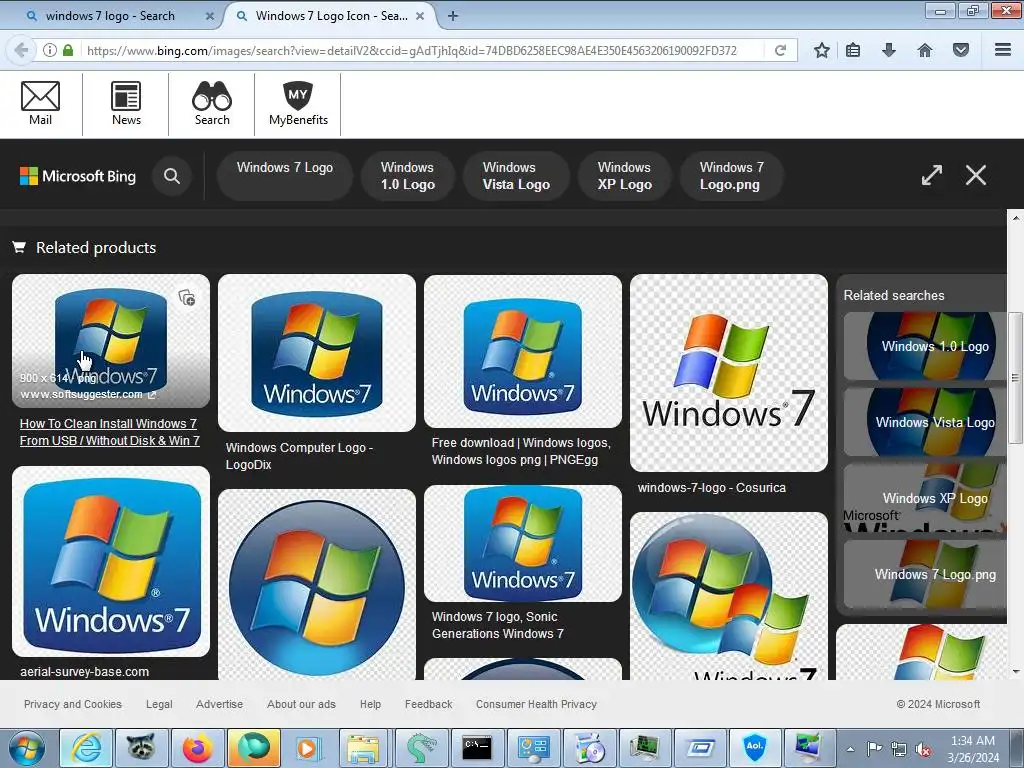
Task: Open related search 'Windows 7 Logo.png' tile
Action: (925, 574)
